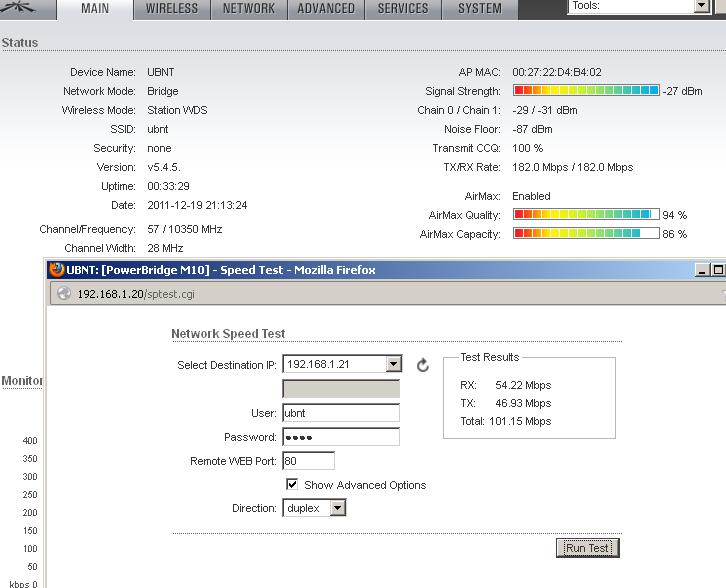Click the TX/RX Rate value 182.0 Mbps

572,167
